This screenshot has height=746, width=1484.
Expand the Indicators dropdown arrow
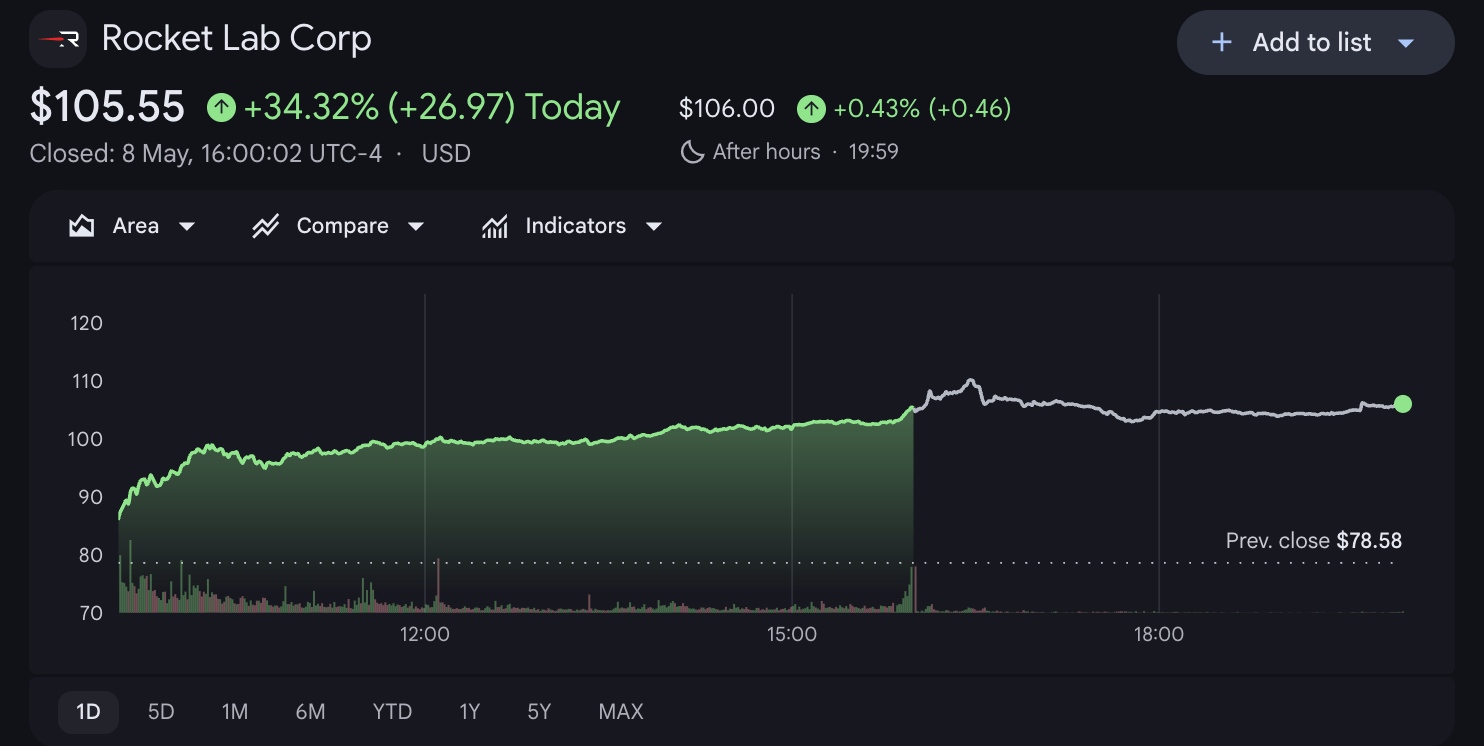click(x=654, y=227)
